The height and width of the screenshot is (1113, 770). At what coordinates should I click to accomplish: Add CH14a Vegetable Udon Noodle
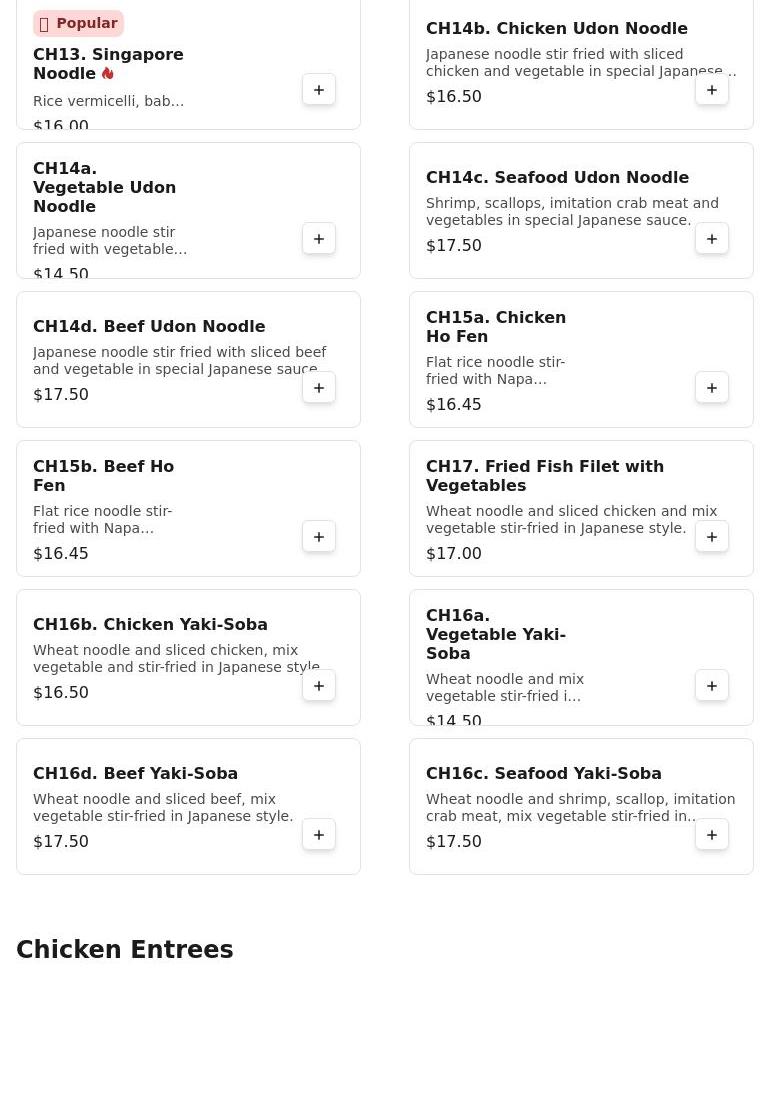coord(319,239)
